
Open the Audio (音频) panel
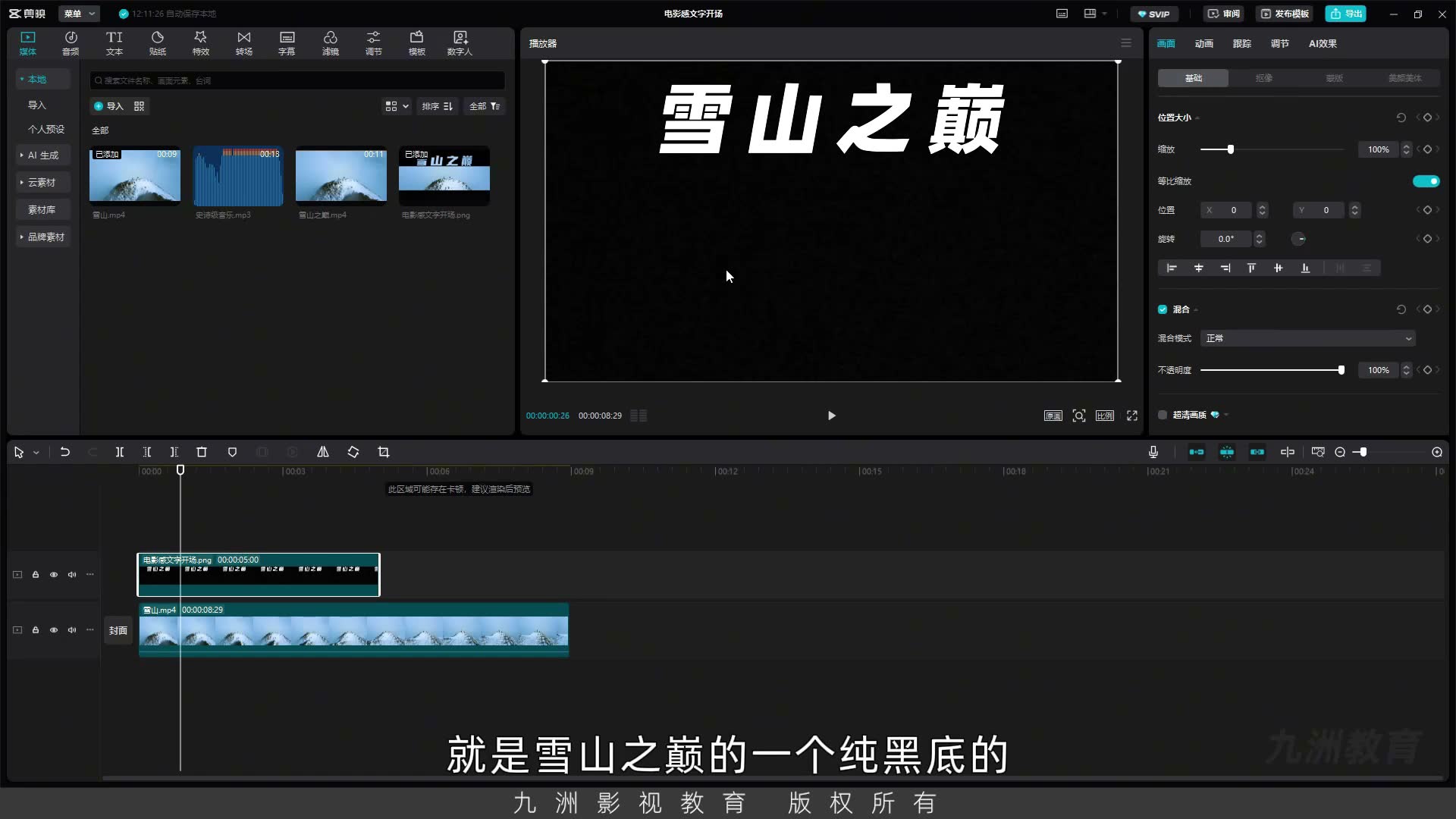(x=71, y=43)
